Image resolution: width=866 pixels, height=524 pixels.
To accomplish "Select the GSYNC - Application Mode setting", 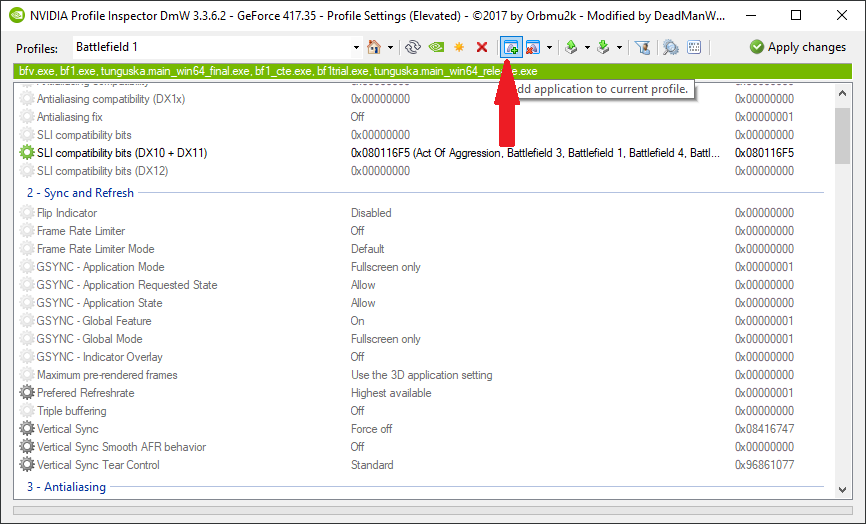I will pyautogui.click(x=101, y=267).
